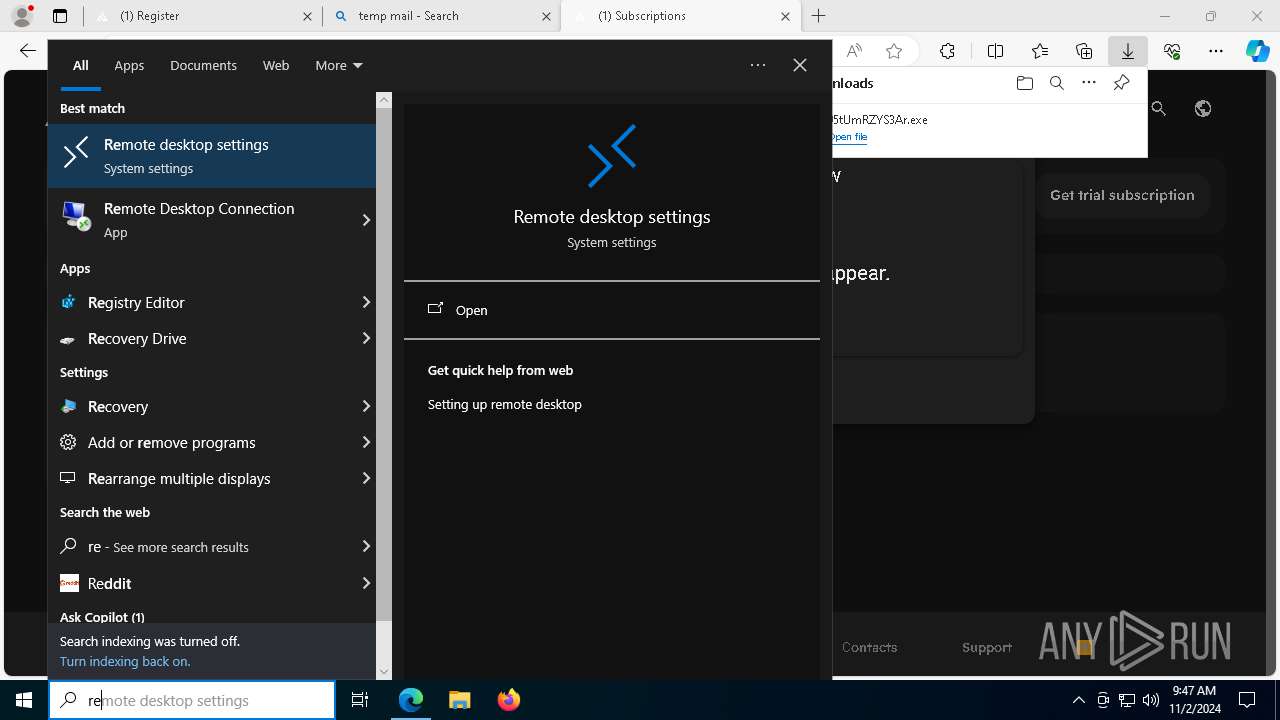
Task: Show hidden system tray icons
Action: [x=1078, y=700]
